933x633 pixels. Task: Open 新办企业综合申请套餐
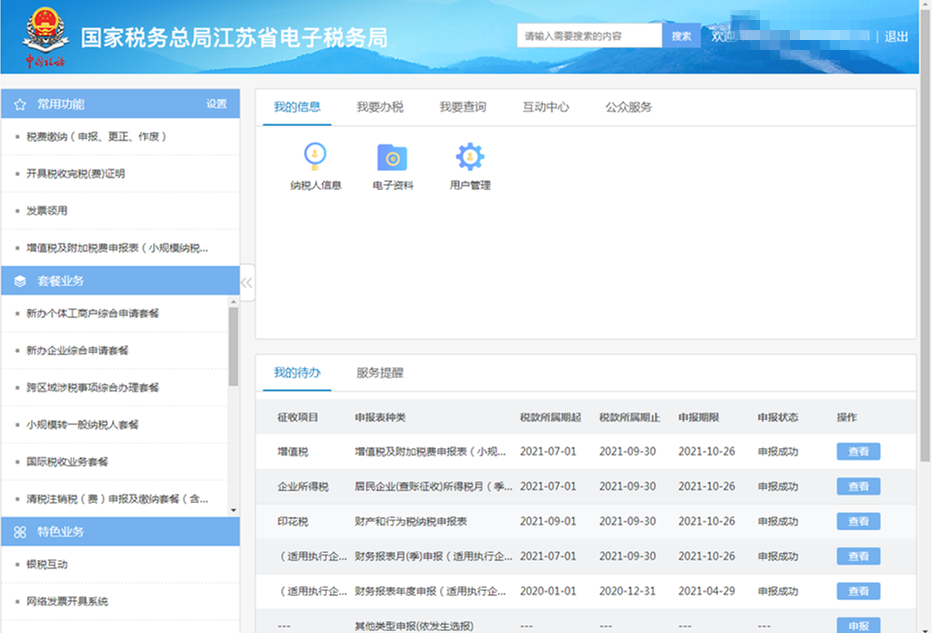(77, 350)
